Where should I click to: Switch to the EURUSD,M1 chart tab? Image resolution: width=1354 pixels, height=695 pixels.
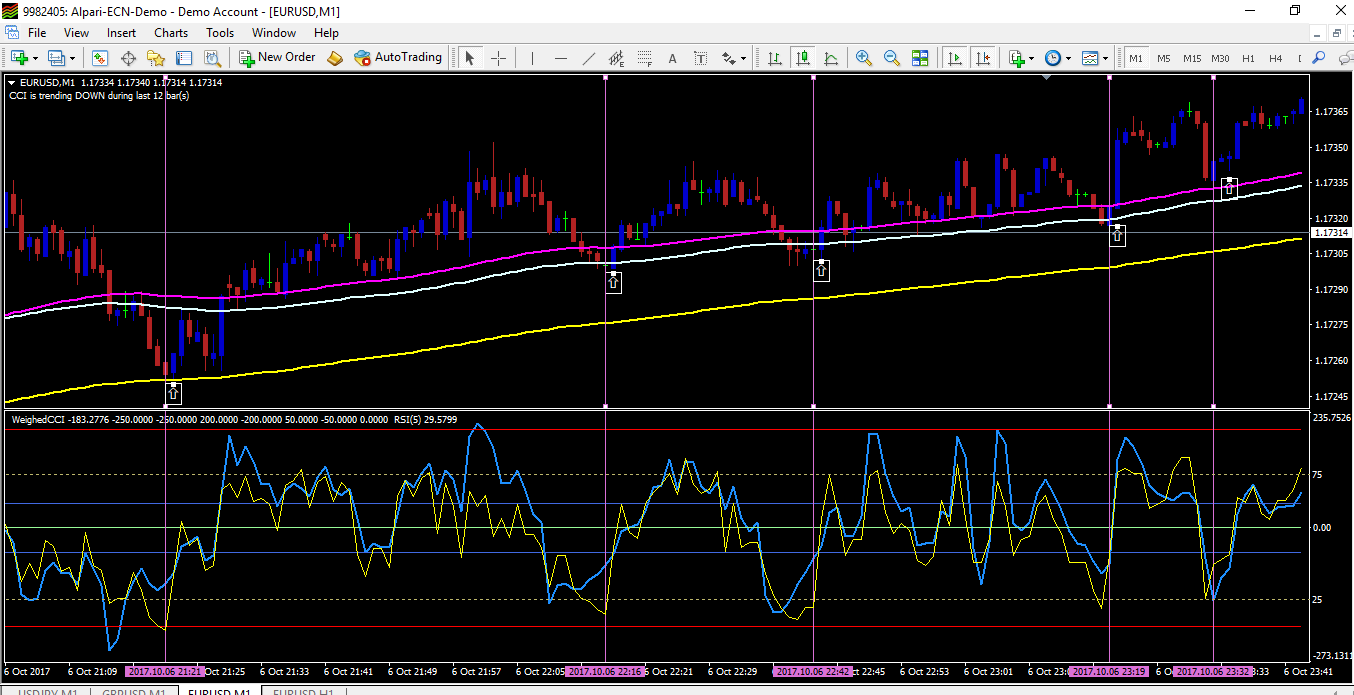tap(219, 692)
